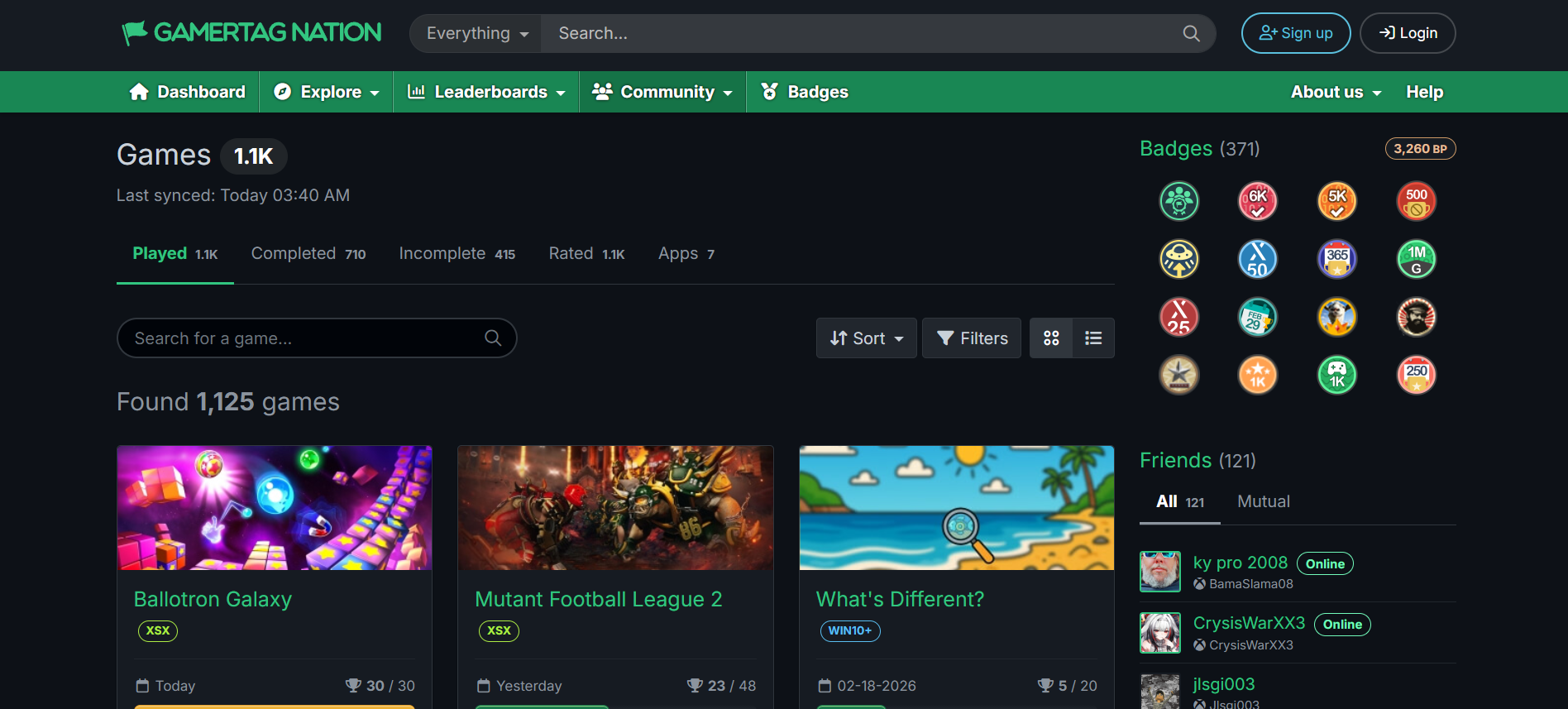Click the Mutant Football League 2 cover
Image resolution: width=1568 pixels, height=709 pixels.
(615, 508)
